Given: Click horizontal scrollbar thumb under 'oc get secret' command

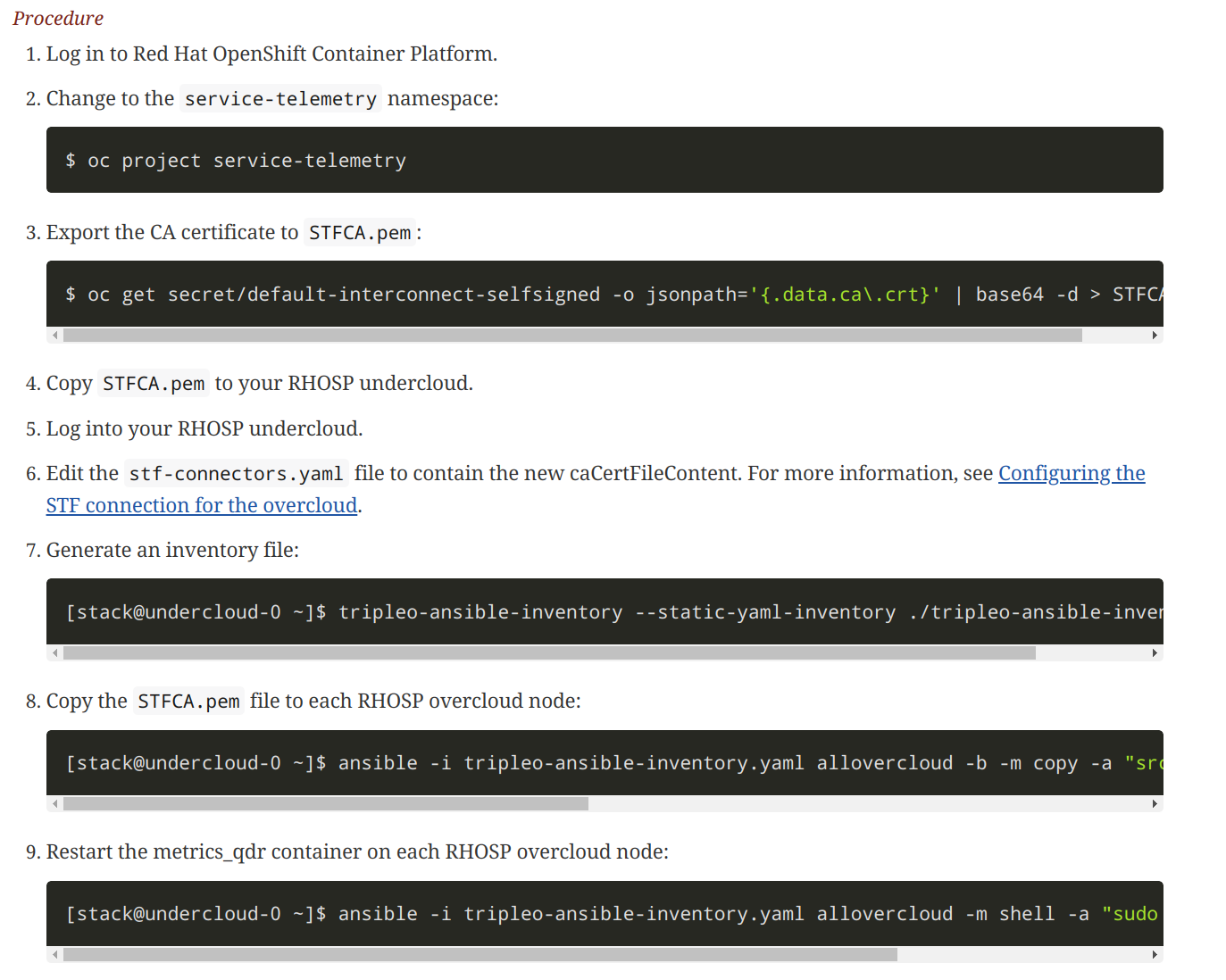Looking at the screenshot, I should (x=572, y=336).
